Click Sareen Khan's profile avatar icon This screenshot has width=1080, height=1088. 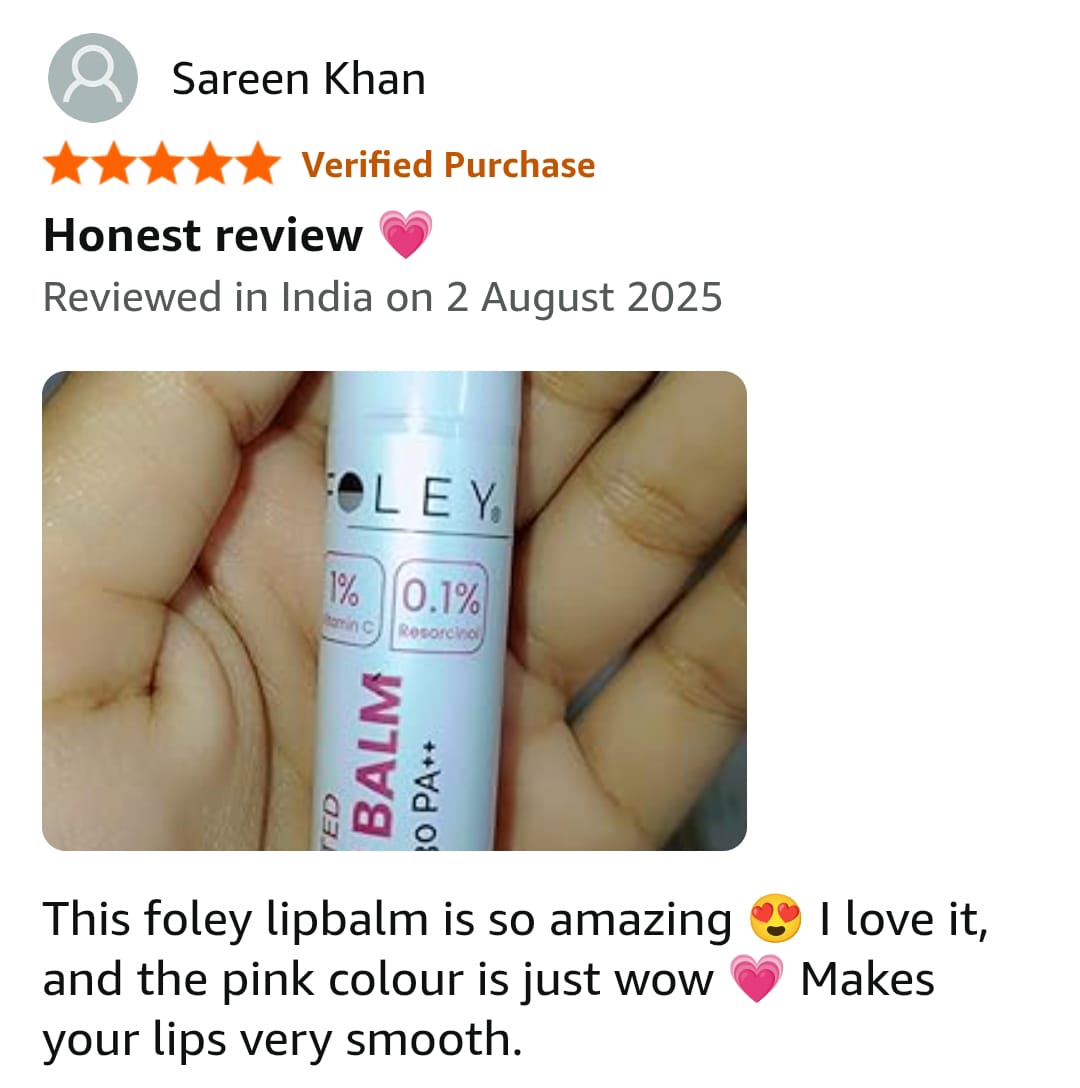(x=92, y=78)
